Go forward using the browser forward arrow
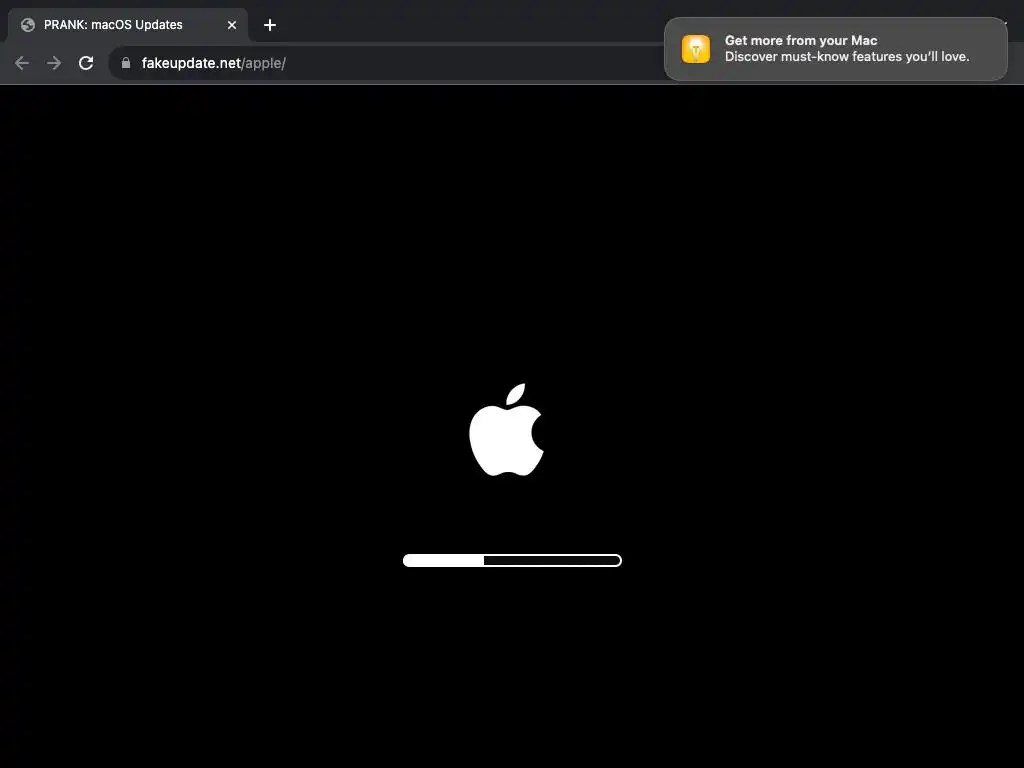 (x=54, y=63)
